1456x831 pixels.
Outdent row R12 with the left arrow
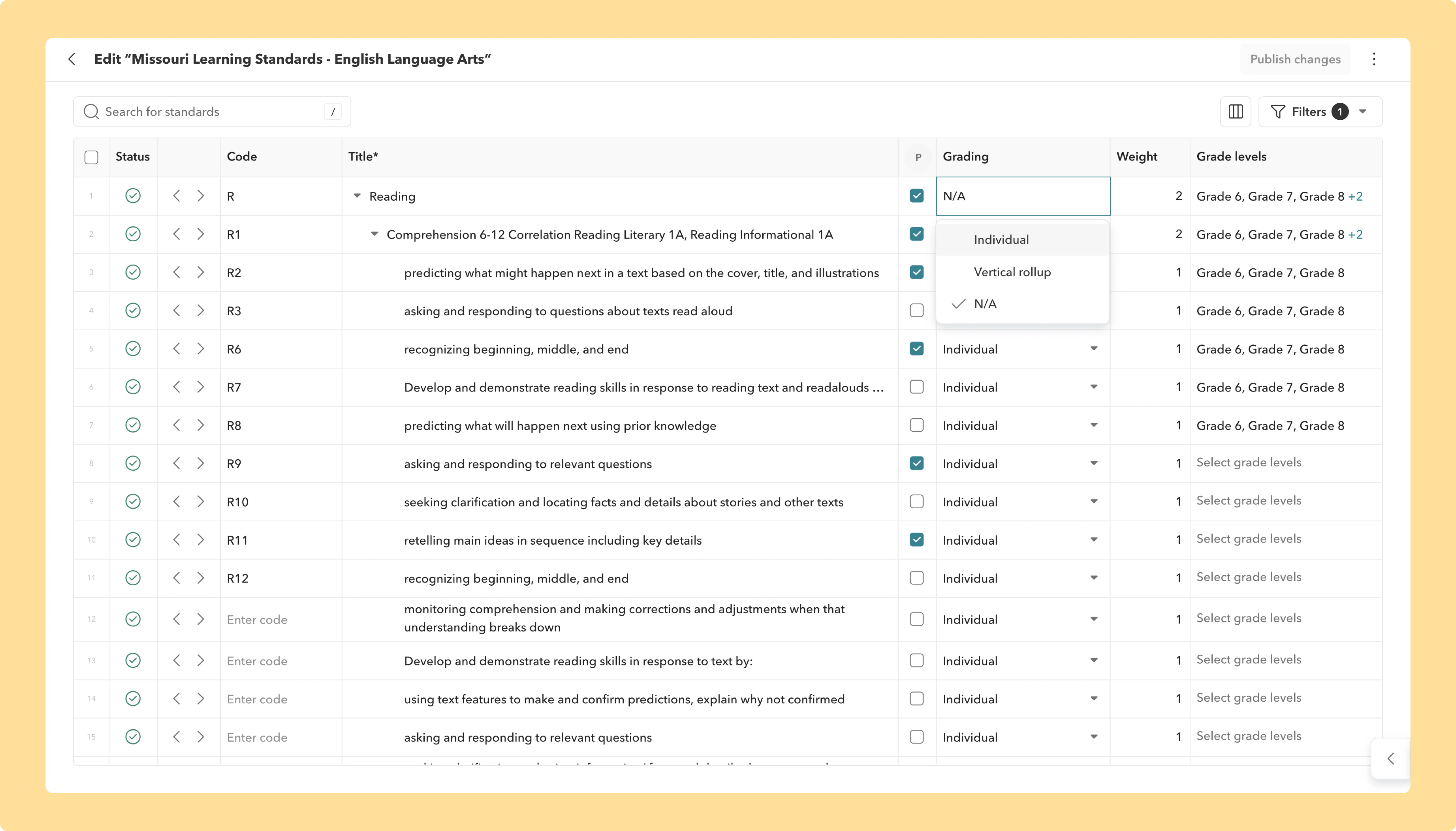click(177, 578)
